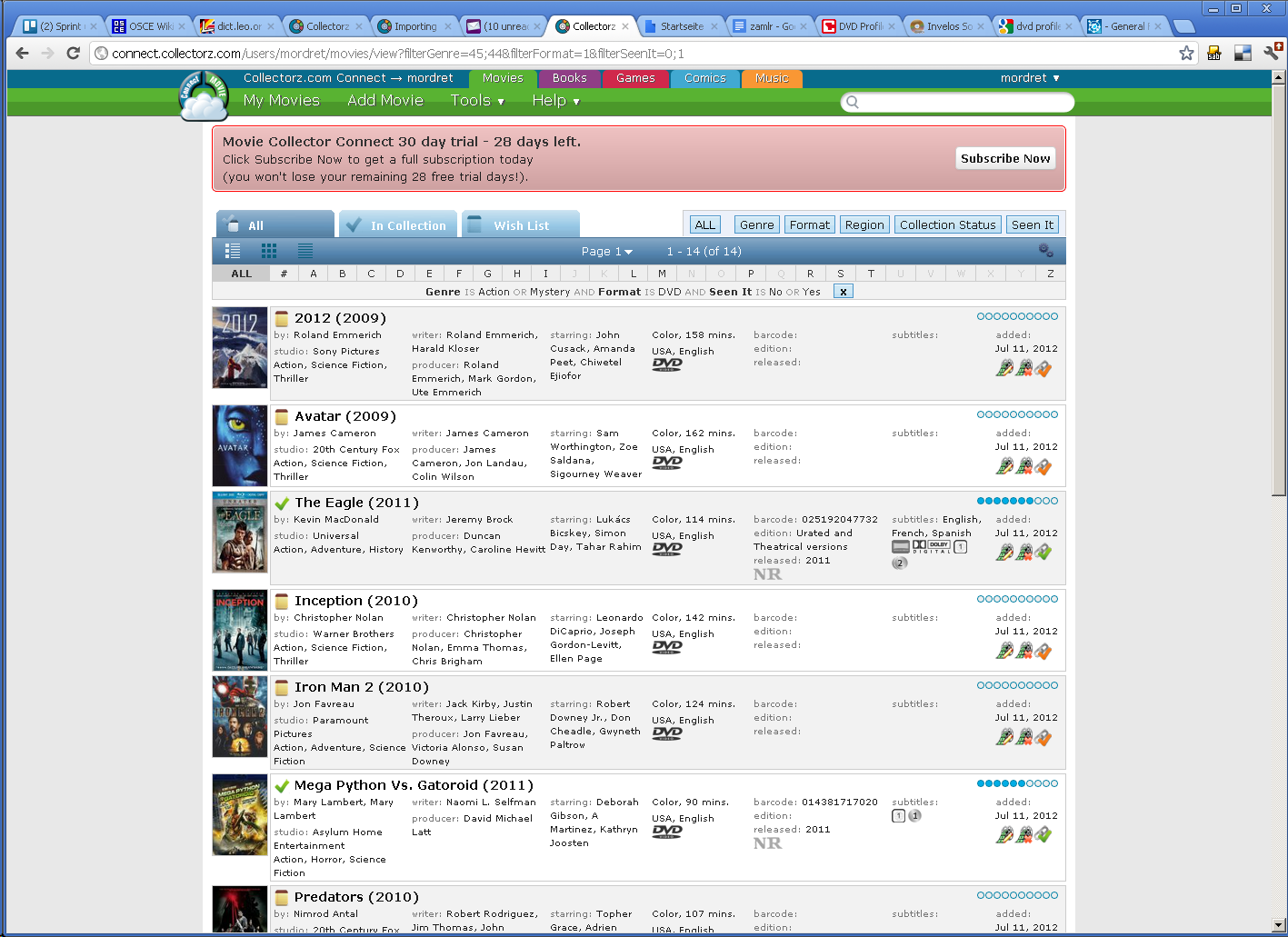Viewport: 1288px width, 937px height.
Task: Click the edit movie icon for Inception
Action: coord(1004,651)
